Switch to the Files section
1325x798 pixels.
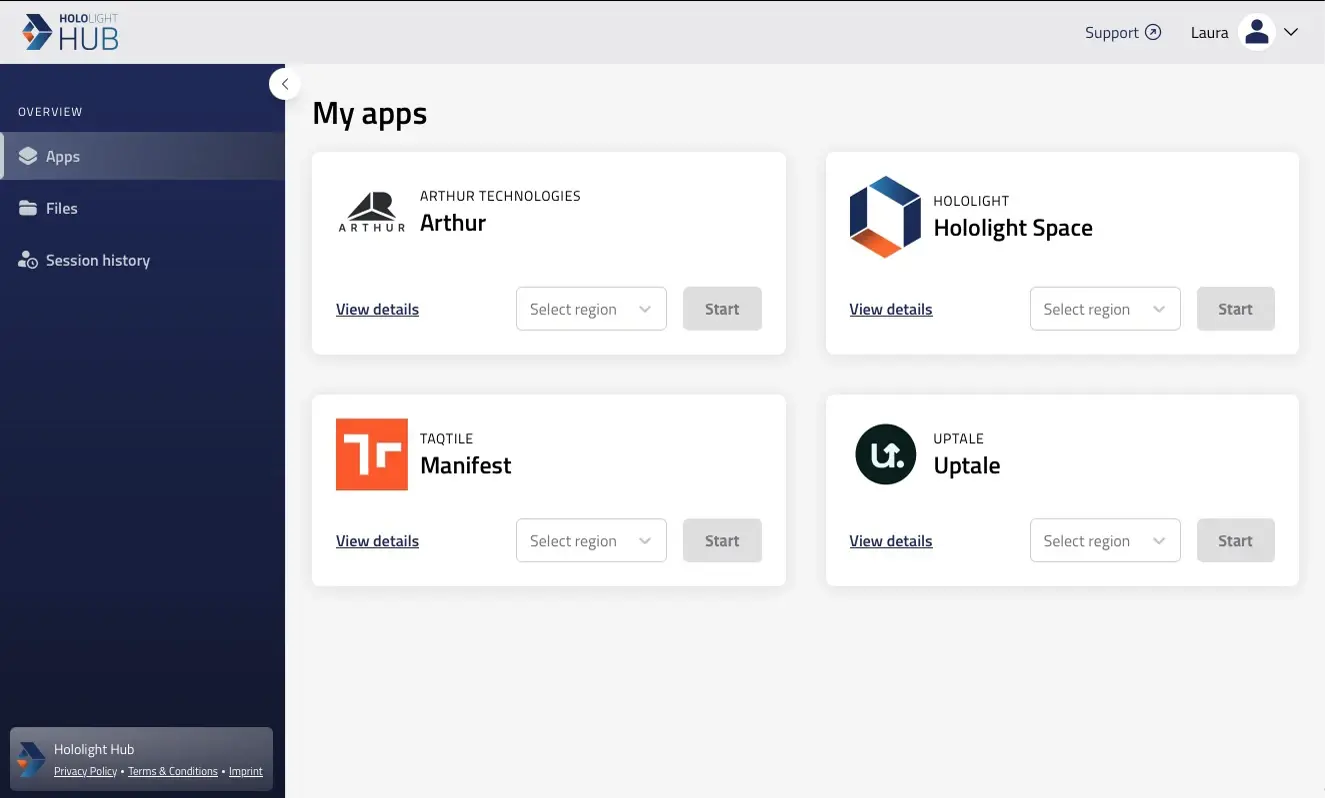(x=61, y=208)
